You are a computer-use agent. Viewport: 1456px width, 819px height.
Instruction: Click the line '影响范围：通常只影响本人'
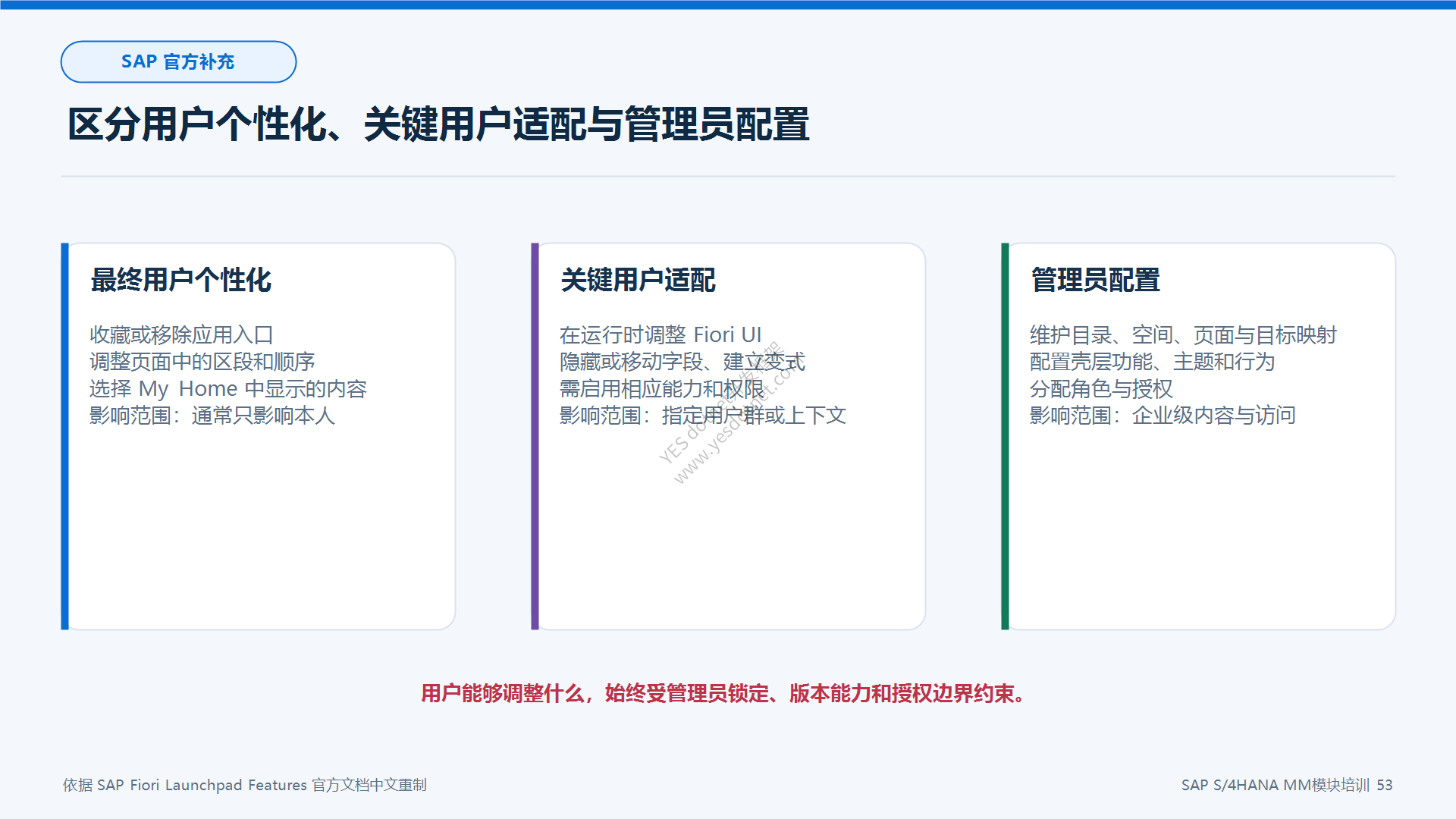212,416
